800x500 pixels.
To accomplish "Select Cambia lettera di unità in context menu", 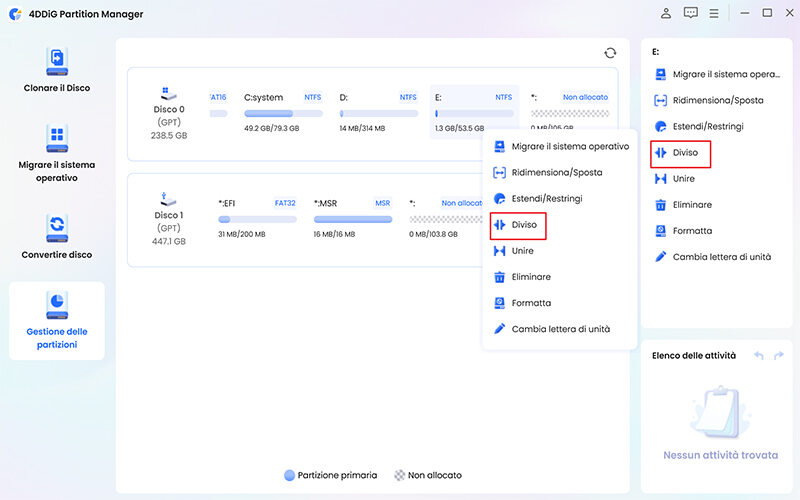I will (560, 329).
